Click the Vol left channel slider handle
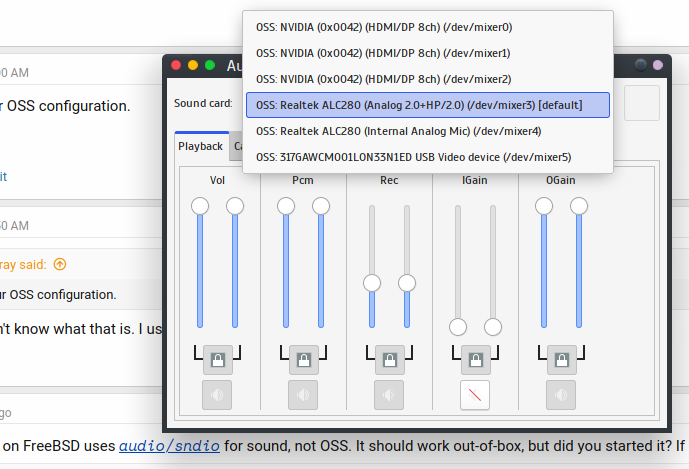Image resolution: width=689 pixels, height=469 pixels. pos(200,206)
